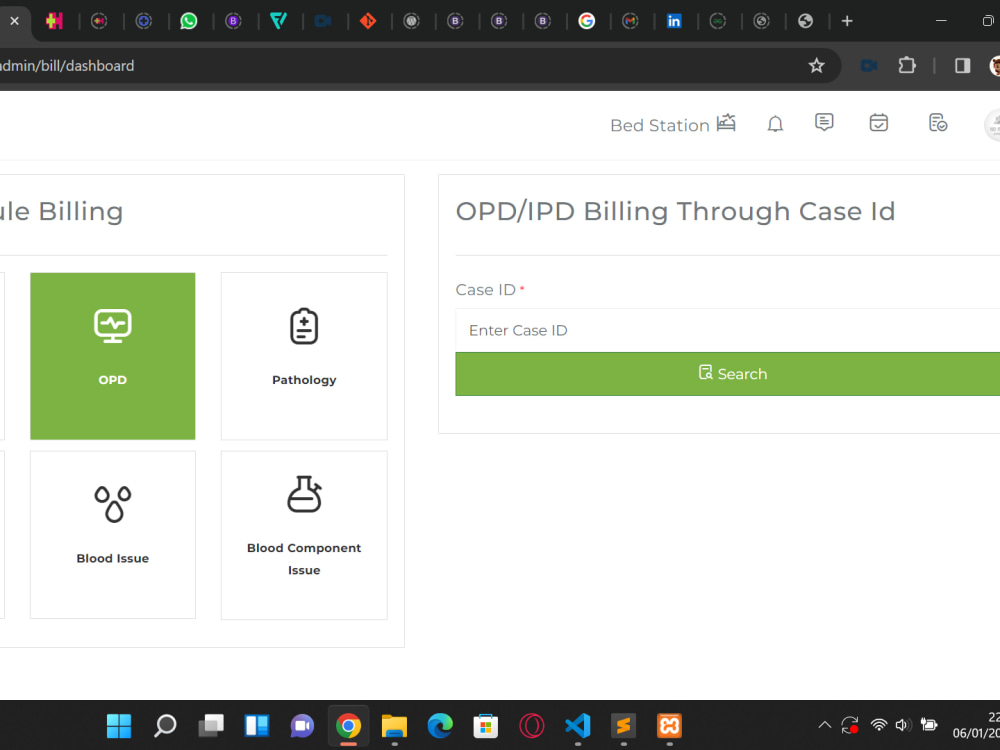1000x750 pixels.
Task: Open battery status in system tray
Action: (929, 725)
